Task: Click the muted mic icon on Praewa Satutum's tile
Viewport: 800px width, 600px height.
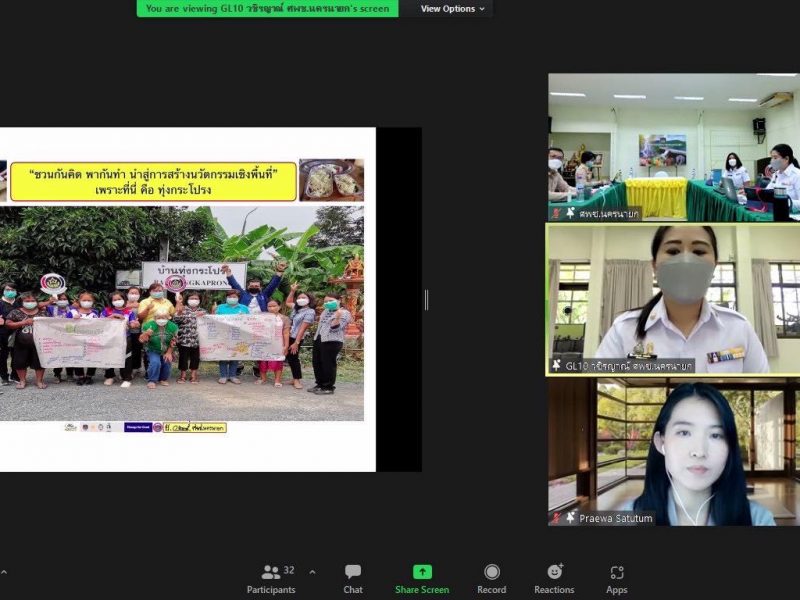Action: [x=556, y=518]
